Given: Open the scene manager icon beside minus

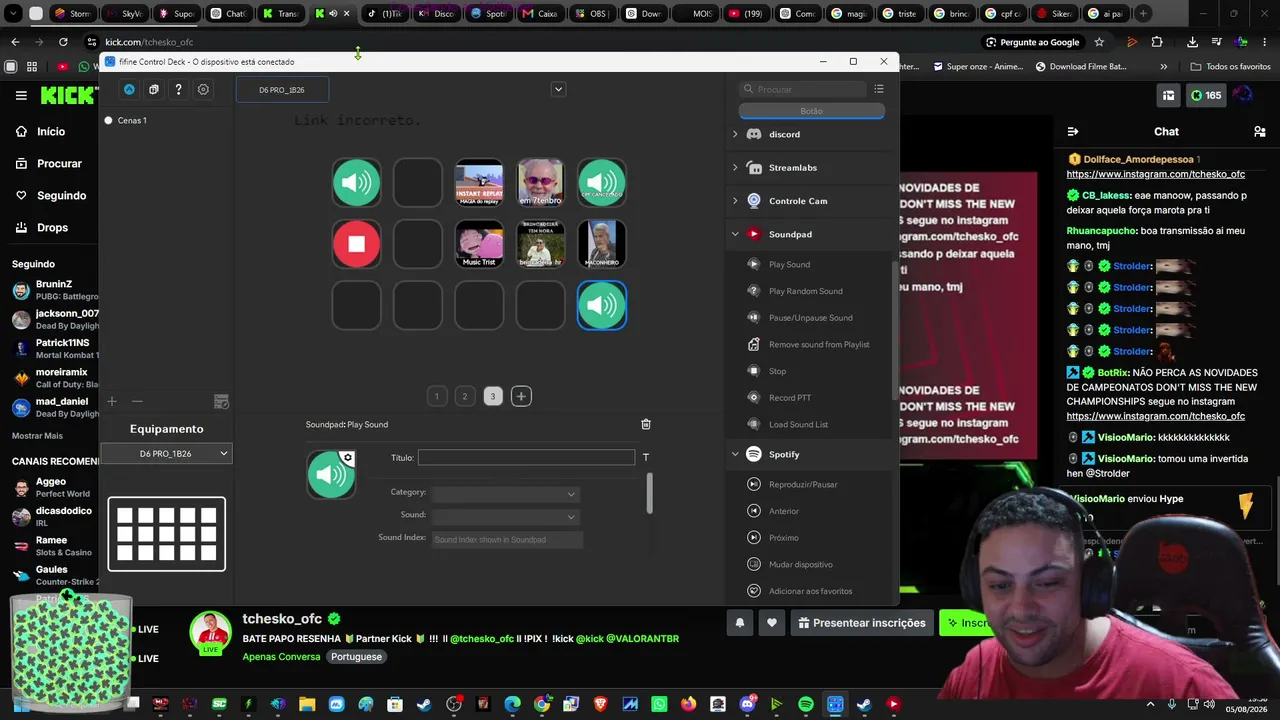Looking at the screenshot, I should 221,401.
